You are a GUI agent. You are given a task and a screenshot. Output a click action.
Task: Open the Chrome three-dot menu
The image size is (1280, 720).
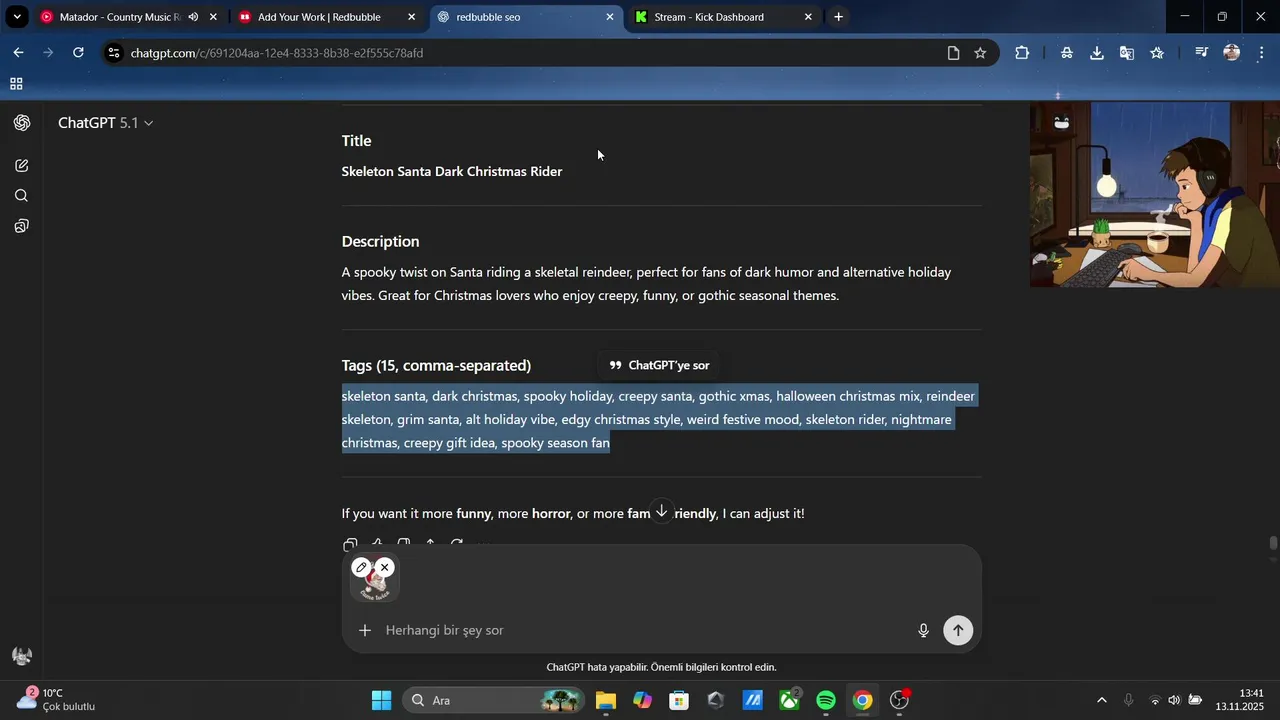point(1262,53)
